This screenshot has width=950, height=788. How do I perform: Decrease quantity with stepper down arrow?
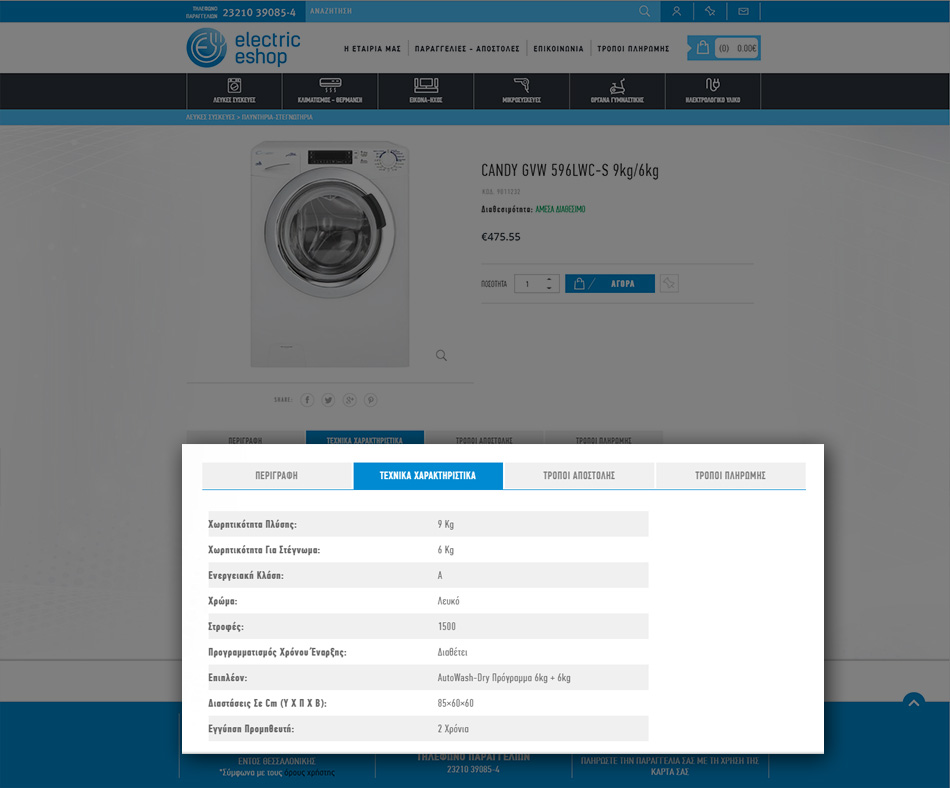coord(549,288)
